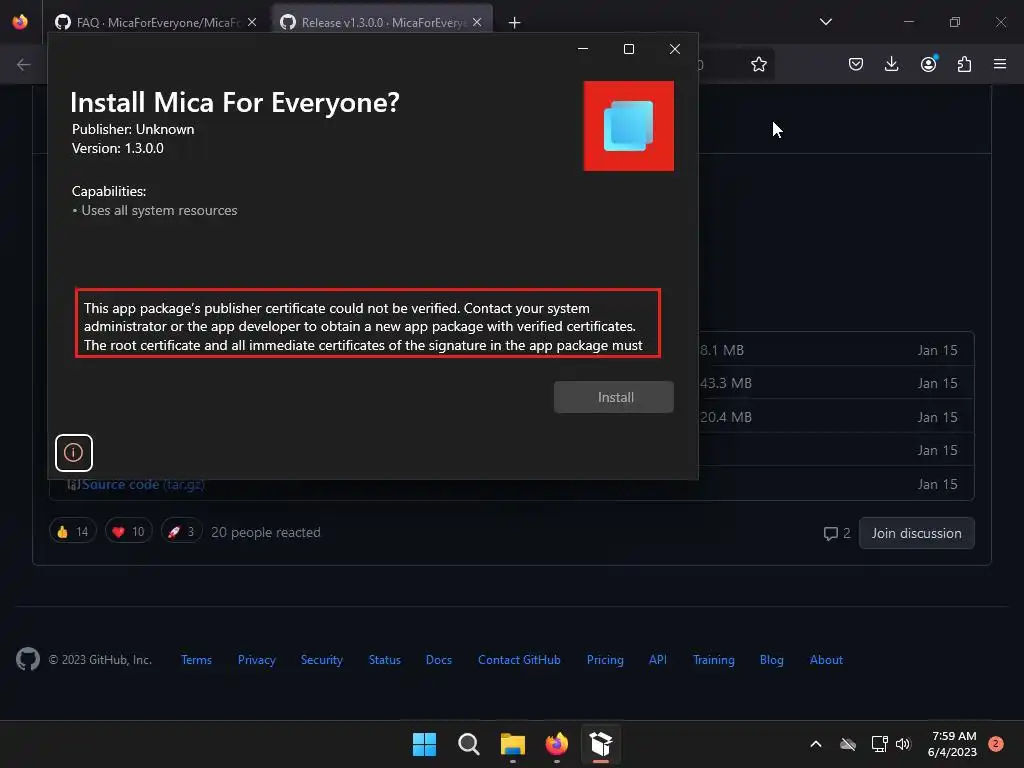Image resolution: width=1024 pixels, height=768 pixels.
Task: Click Source code (tar.gz) link
Action: (142, 485)
